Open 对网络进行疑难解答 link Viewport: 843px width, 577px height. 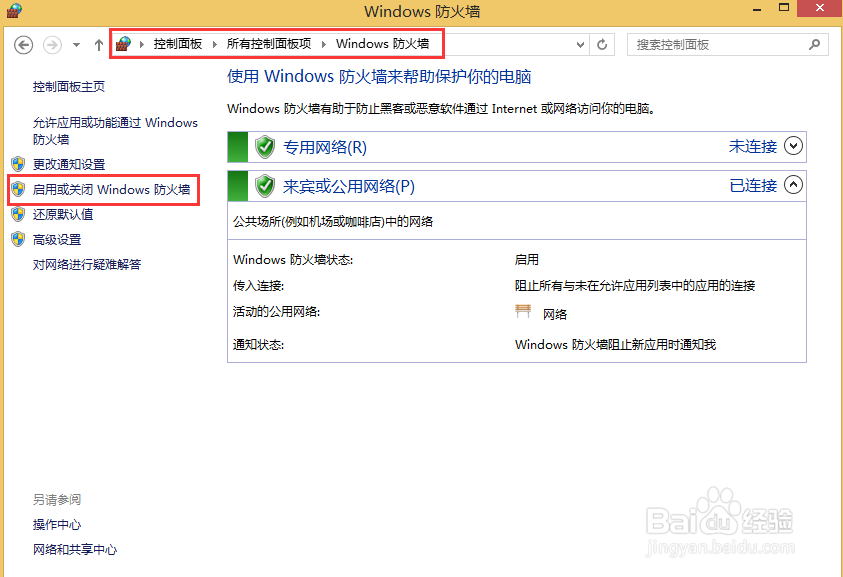pos(87,265)
